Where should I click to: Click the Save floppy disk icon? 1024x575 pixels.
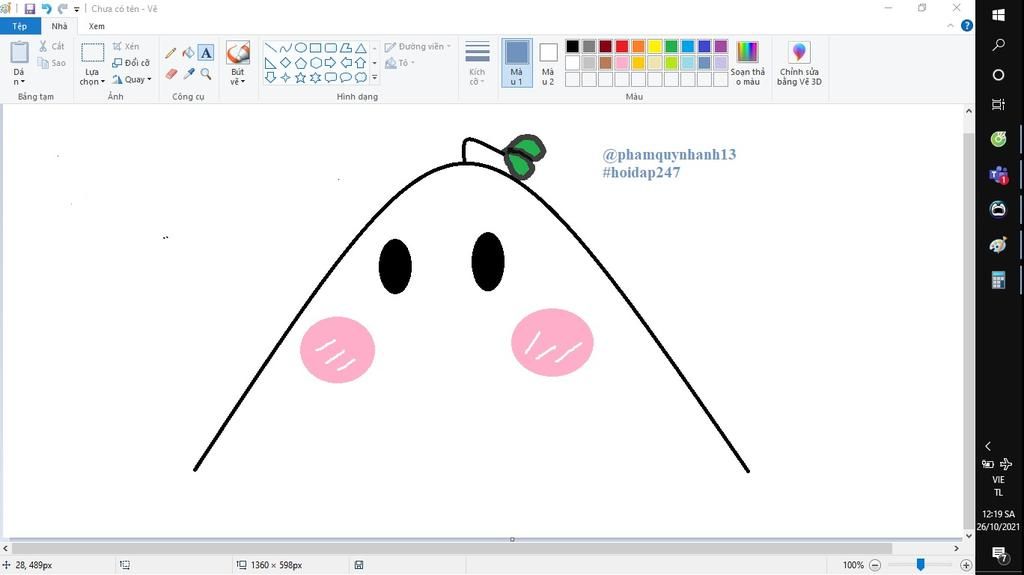pos(30,9)
